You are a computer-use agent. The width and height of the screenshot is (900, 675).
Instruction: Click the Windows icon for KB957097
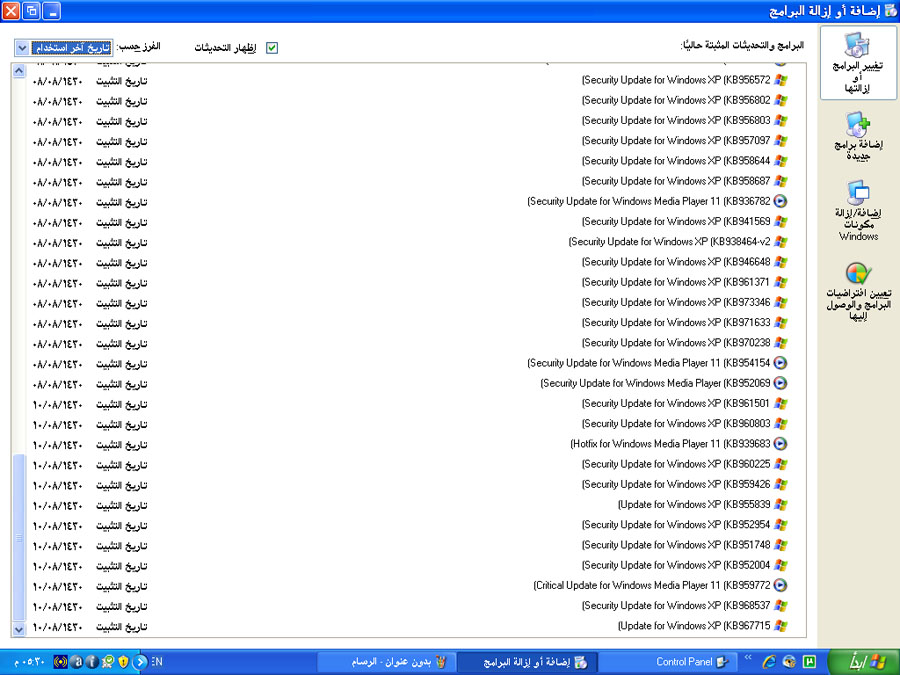point(781,141)
